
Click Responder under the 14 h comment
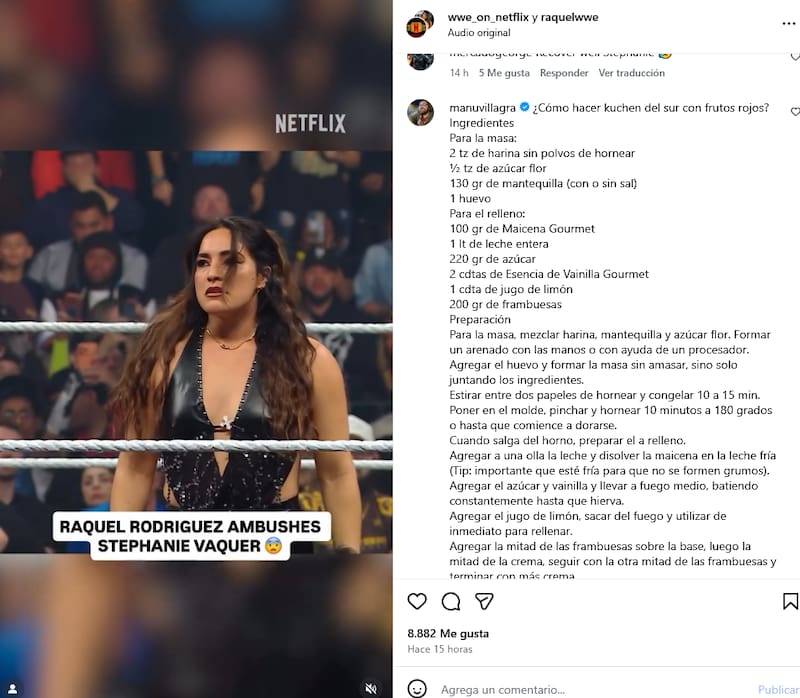pyautogui.click(x=564, y=73)
